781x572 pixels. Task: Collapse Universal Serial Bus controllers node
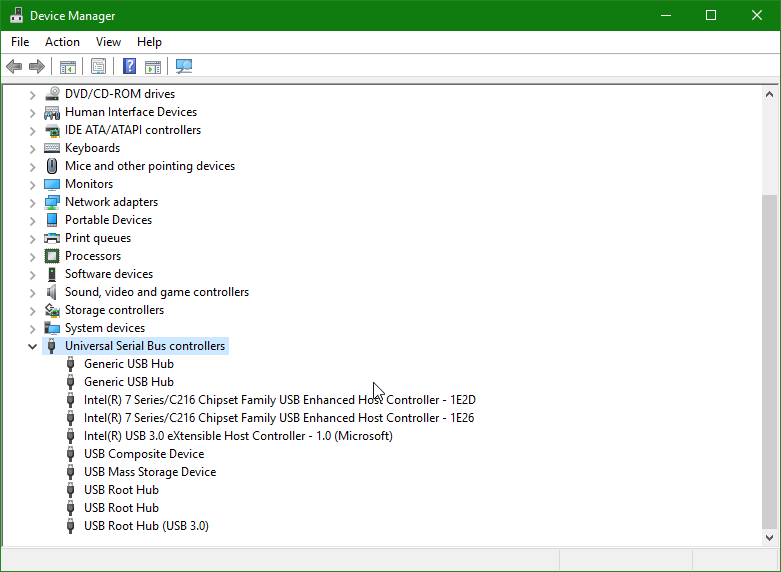(32, 346)
